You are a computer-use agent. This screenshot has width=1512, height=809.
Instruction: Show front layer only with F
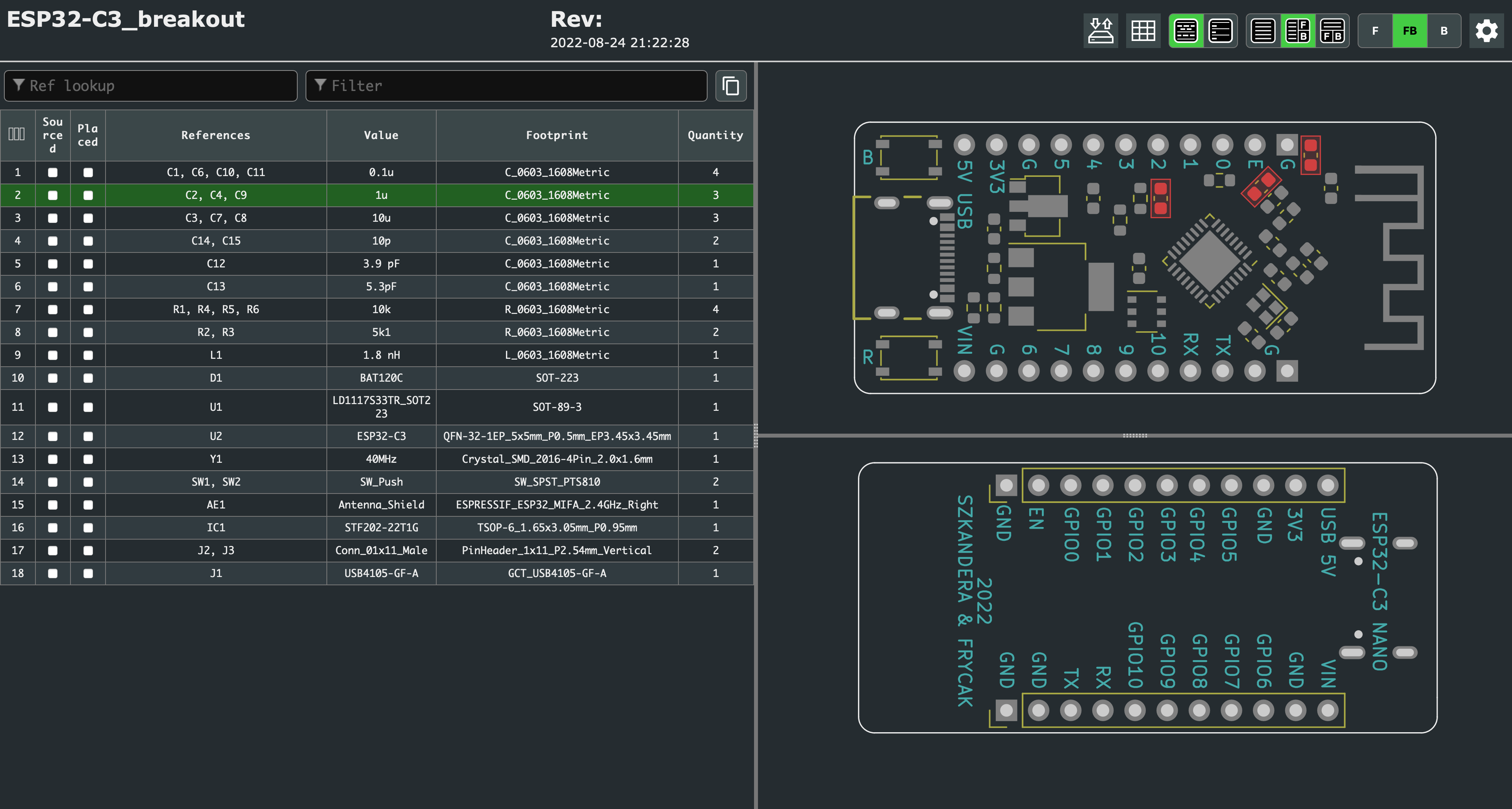(x=1375, y=31)
